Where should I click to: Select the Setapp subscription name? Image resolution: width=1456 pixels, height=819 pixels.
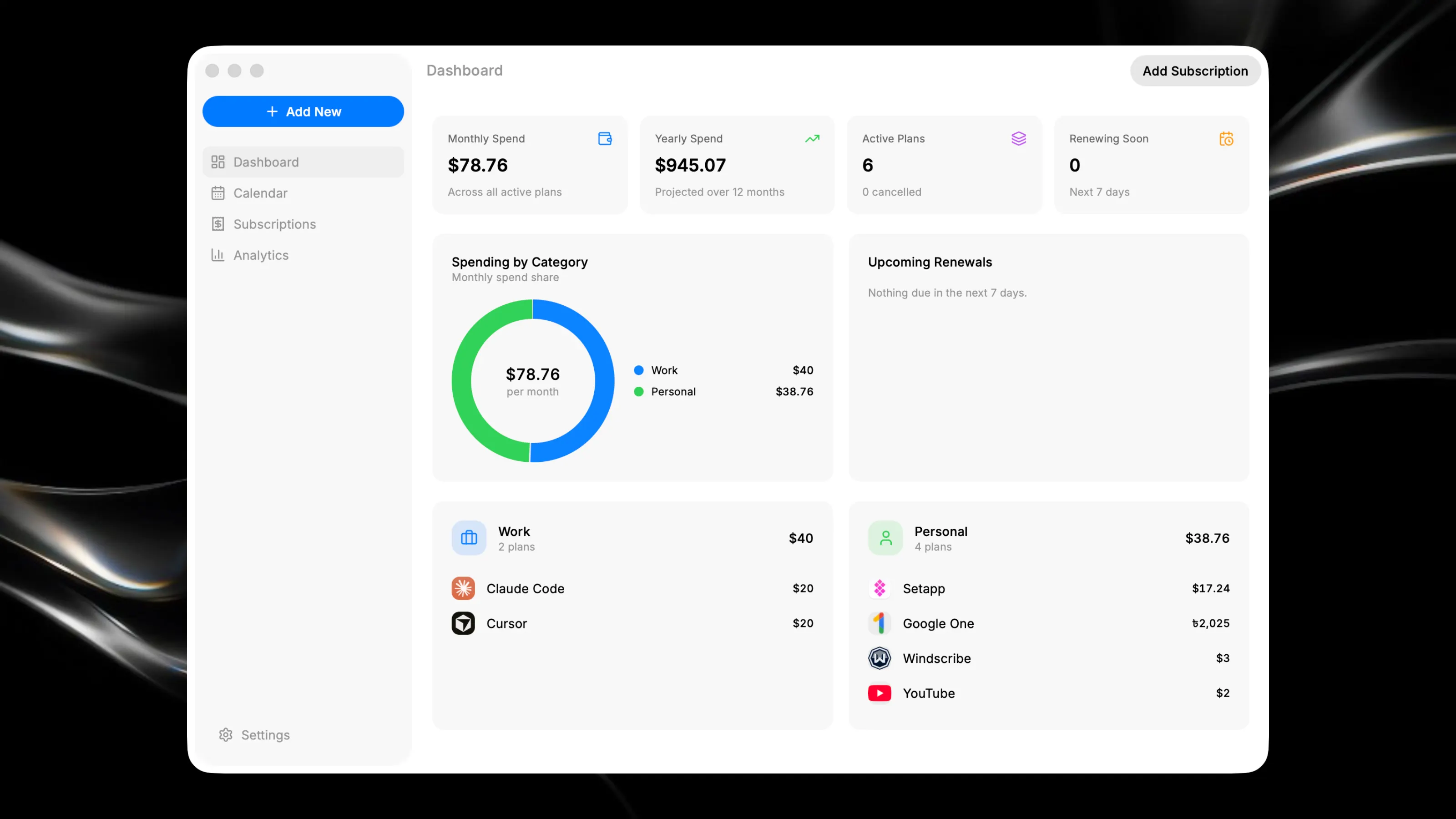pos(924,588)
